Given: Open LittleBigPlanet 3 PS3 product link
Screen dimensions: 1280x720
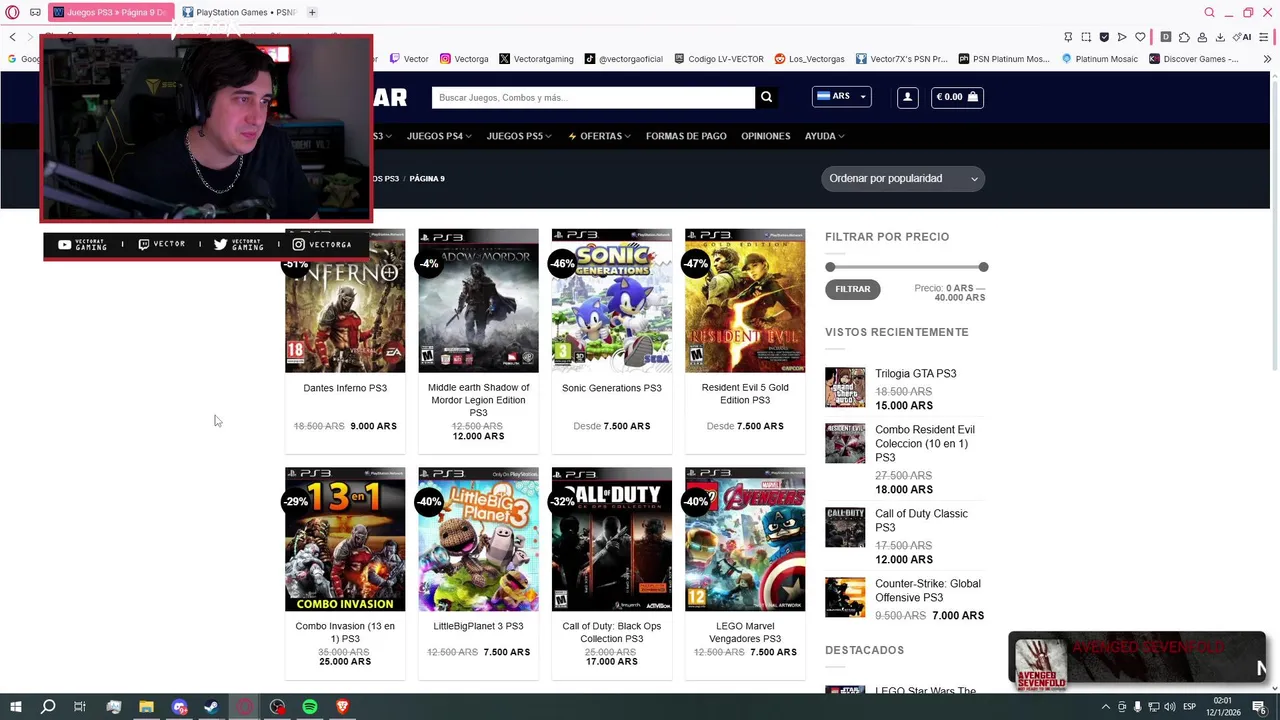Looking at the screenshot, I should tap(478, 626).
